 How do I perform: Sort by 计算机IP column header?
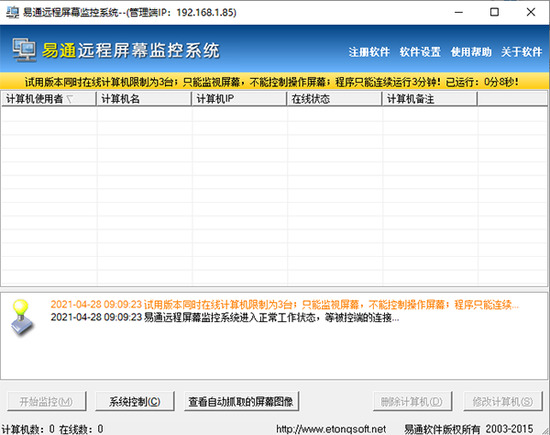(239, 99)
